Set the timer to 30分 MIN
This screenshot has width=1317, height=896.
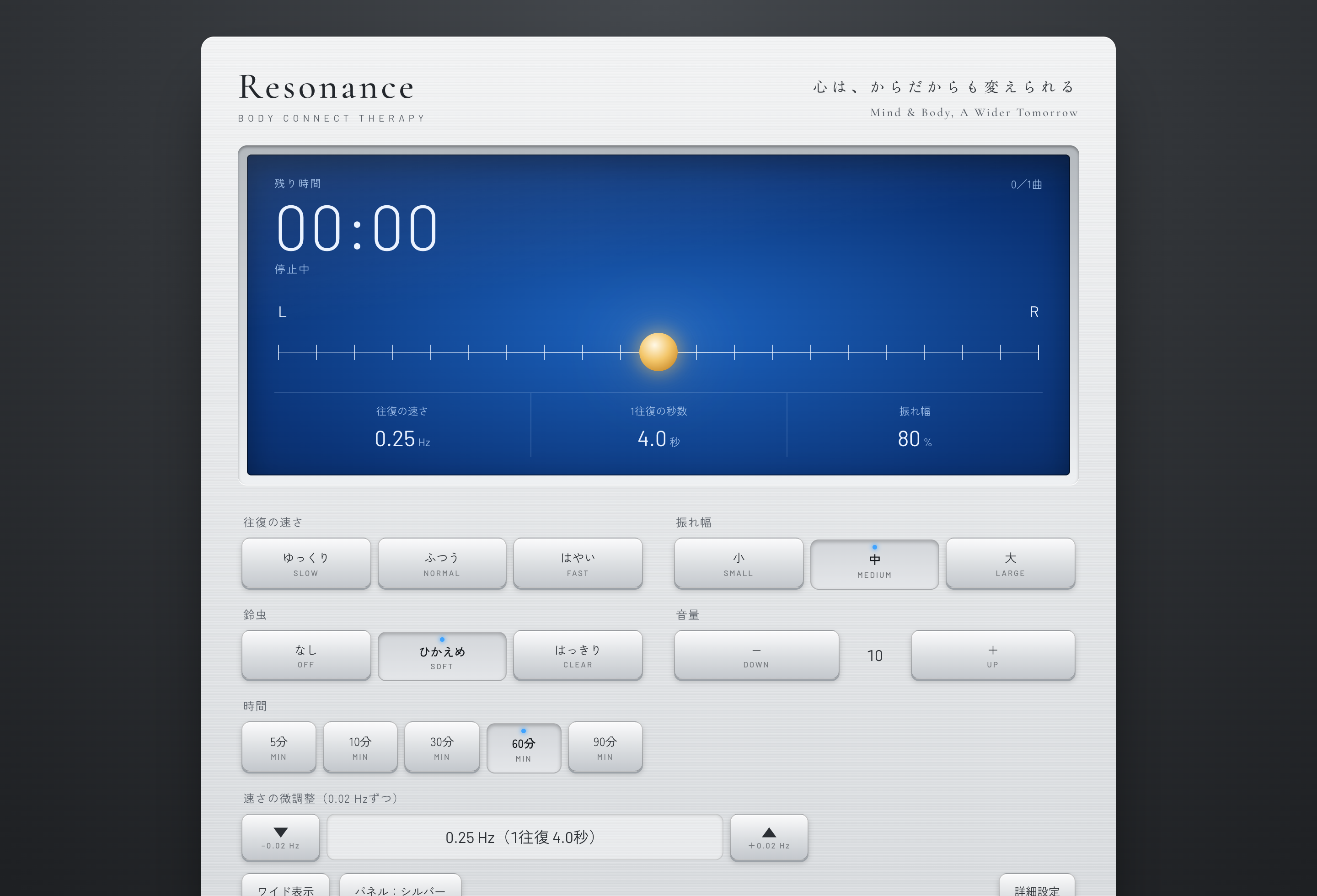(x=442, y=747)
